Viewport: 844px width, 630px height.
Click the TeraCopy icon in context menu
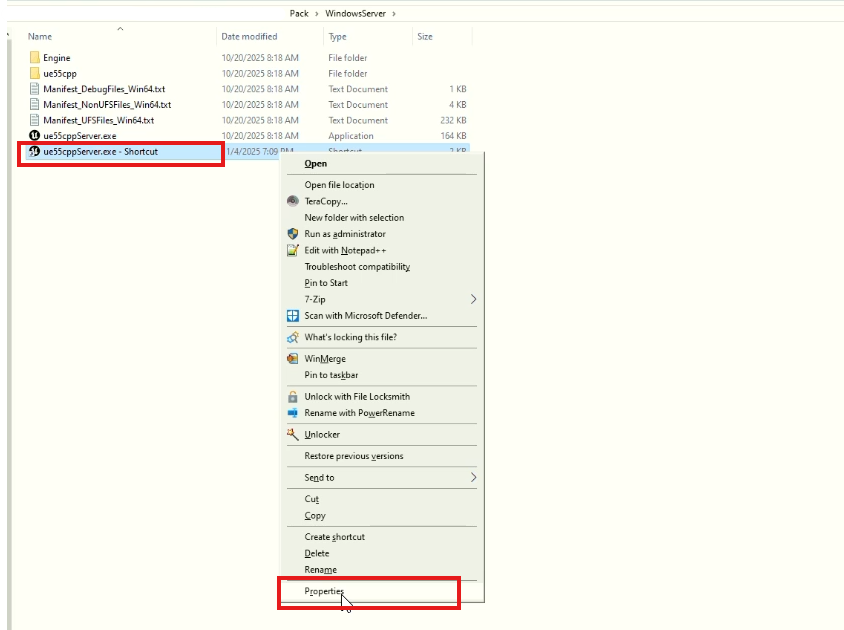click(x=293, y=201)
